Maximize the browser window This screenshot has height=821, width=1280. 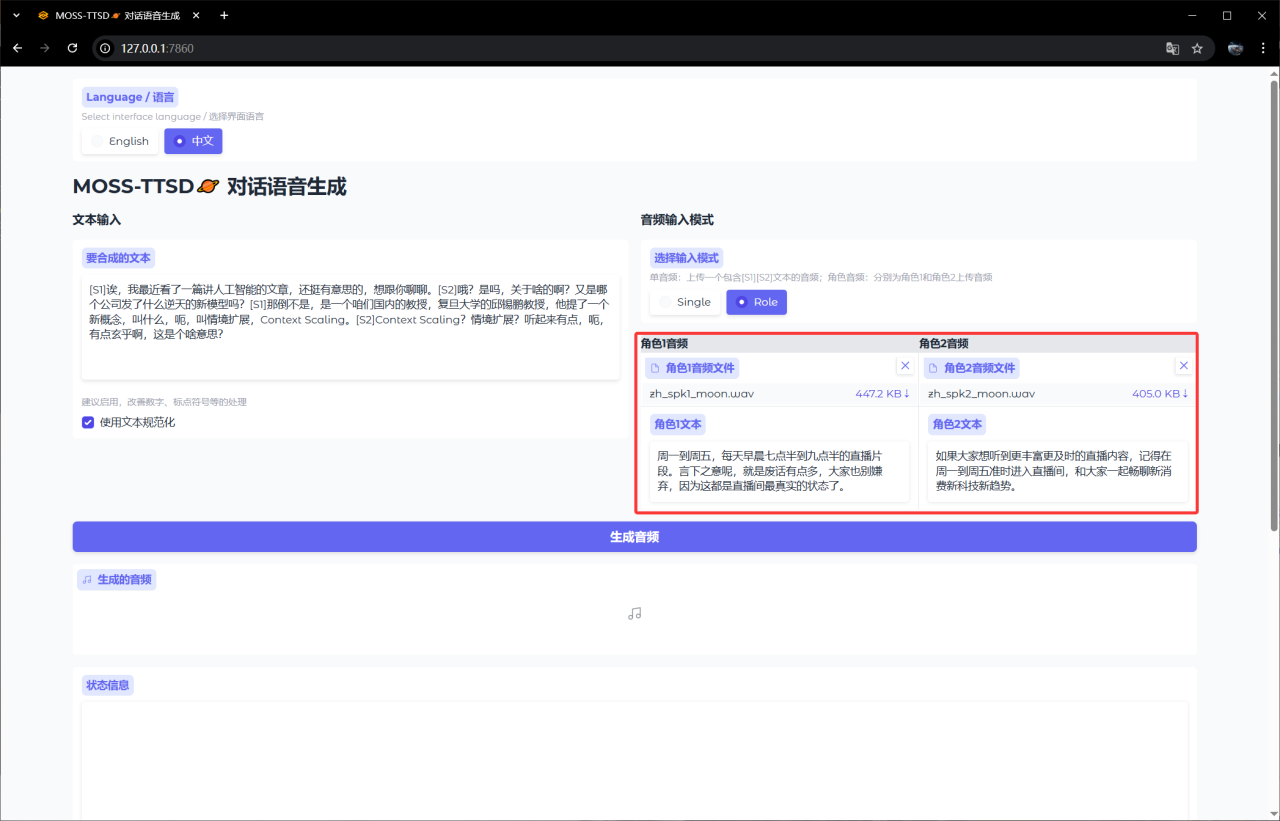point(1227,15)
